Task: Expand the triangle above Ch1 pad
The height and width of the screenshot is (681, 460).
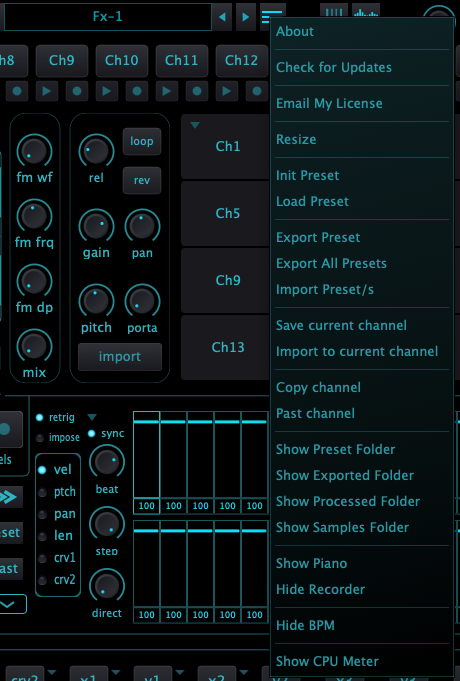Action: tap(195, 126)
